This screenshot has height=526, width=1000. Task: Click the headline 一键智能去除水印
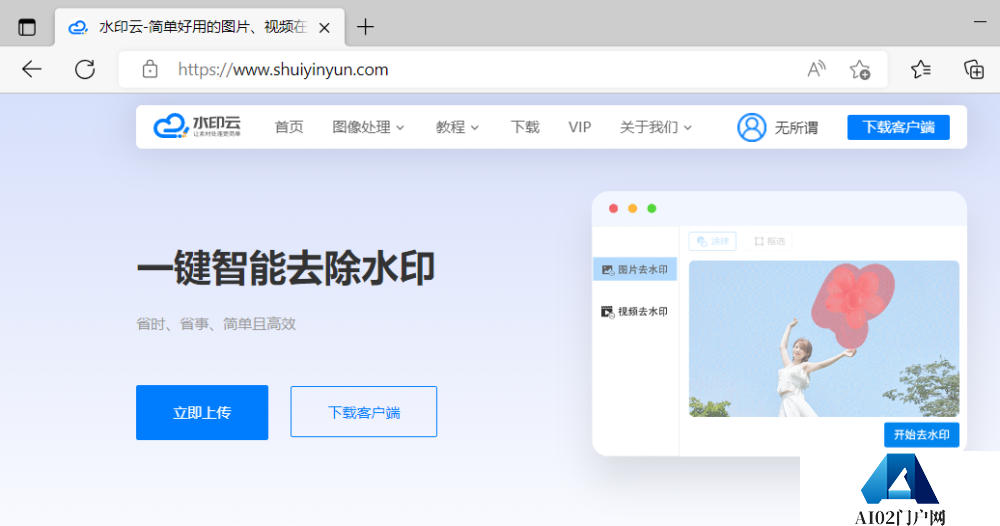(286, 268)
